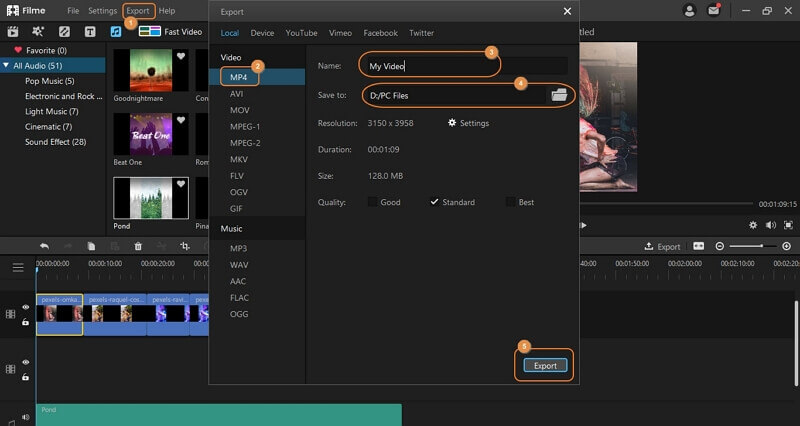Open the timeline track menu hamburger icon
Viewport: 800px width, 426px height.
point(18,268)
